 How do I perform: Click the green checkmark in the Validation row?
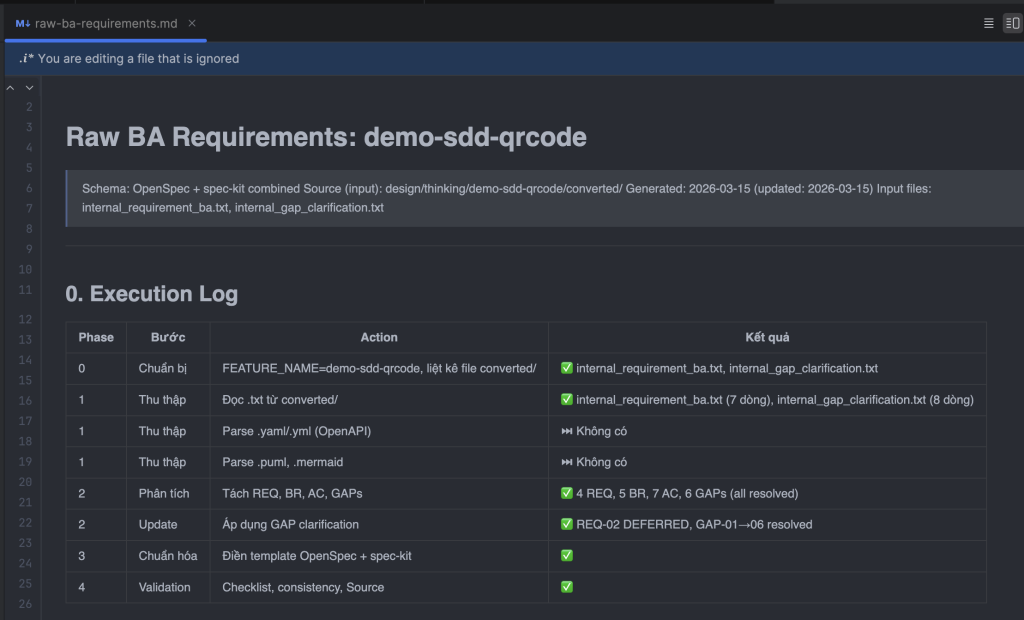point(567,587)
